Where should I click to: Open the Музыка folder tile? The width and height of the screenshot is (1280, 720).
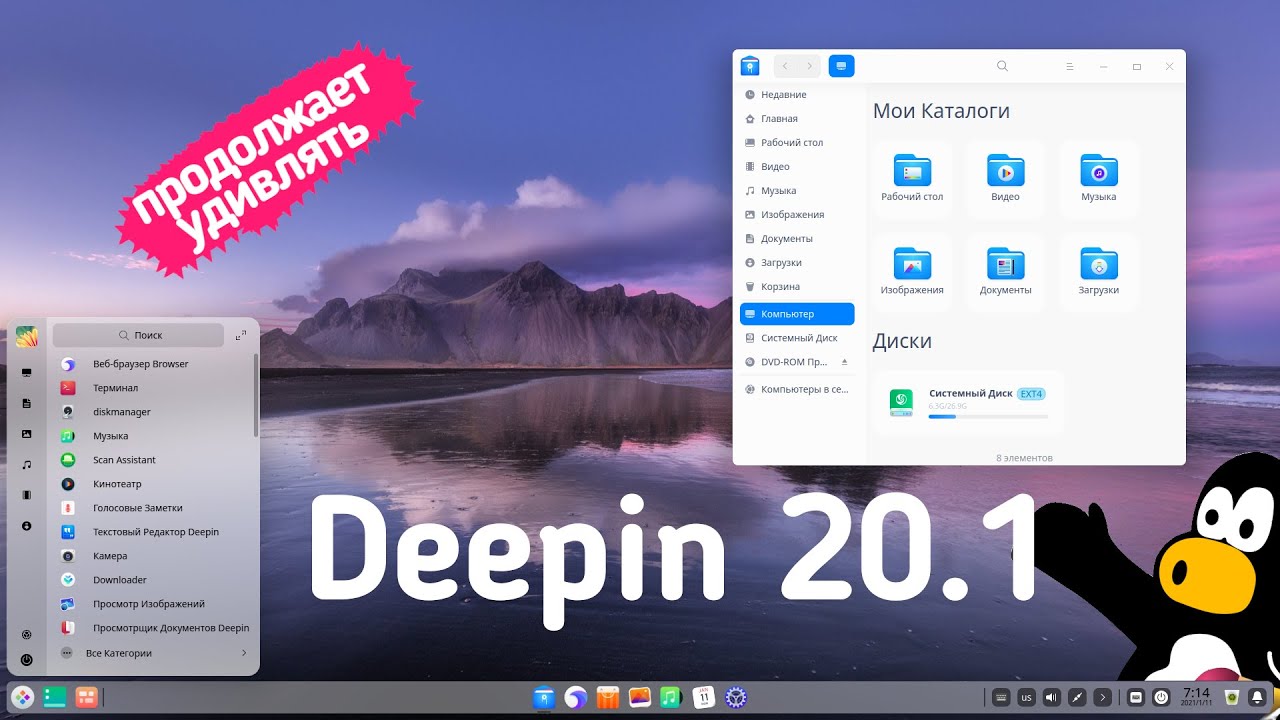tap(1098, 179)
